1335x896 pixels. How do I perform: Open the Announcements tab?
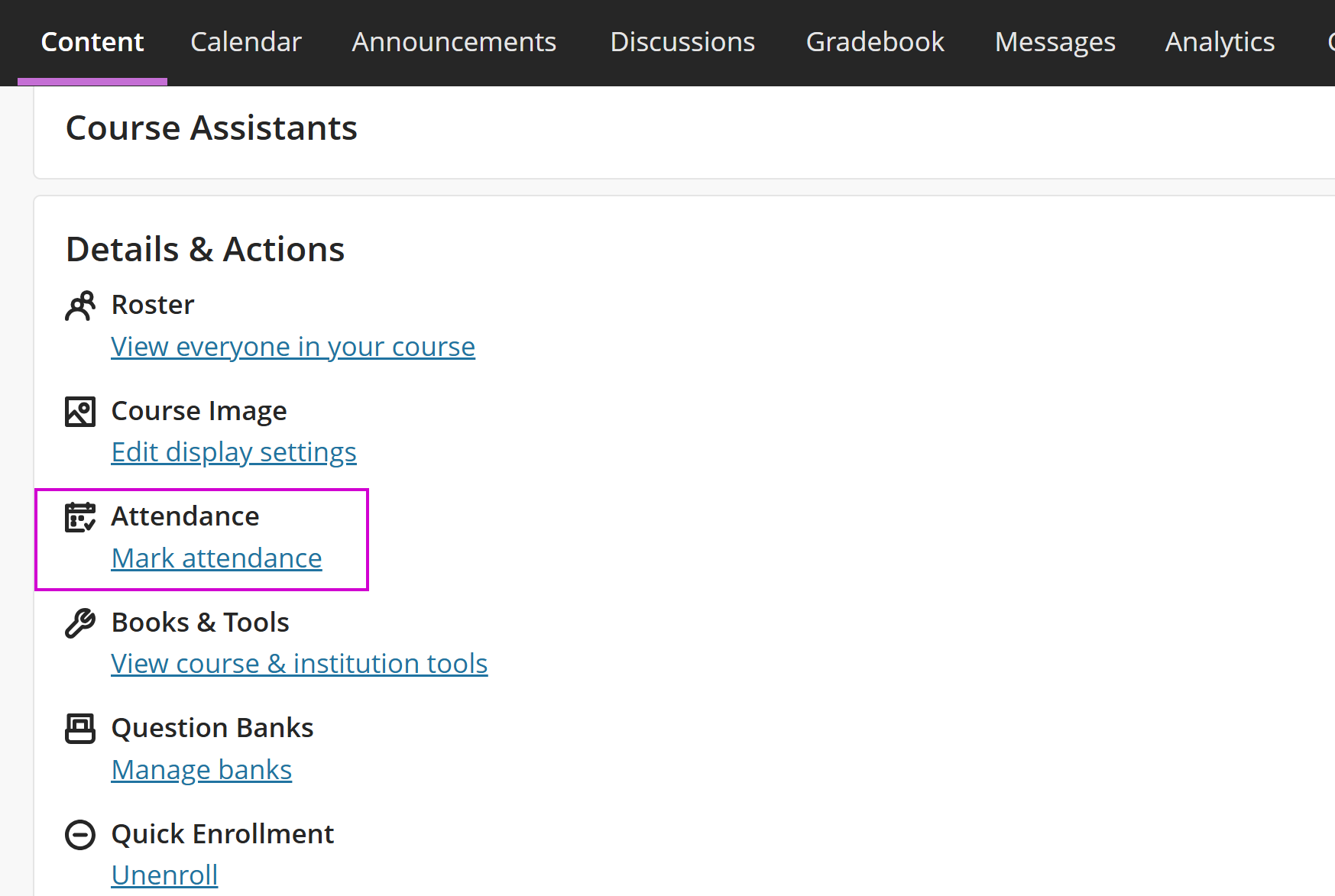click(454, 42)
